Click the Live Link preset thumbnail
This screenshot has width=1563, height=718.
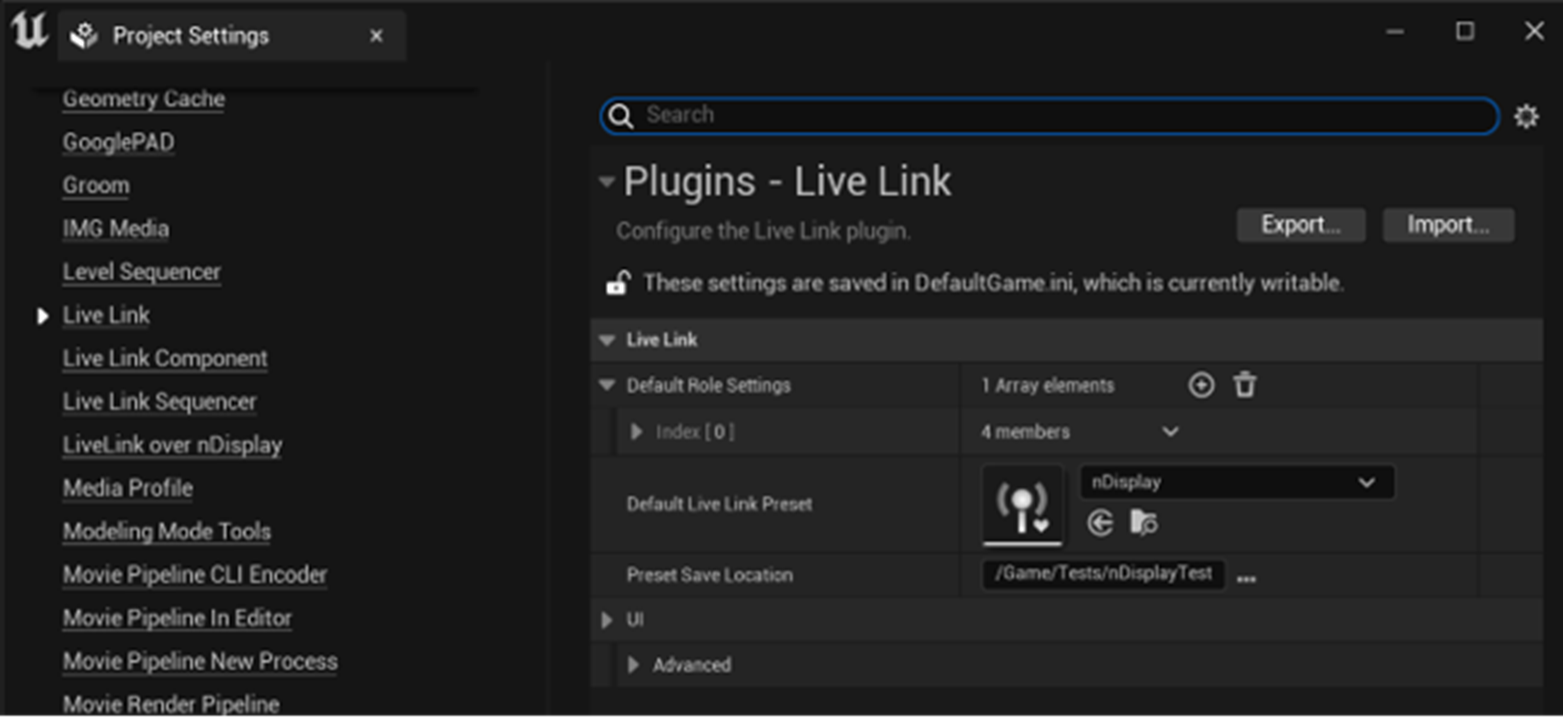1023,505
